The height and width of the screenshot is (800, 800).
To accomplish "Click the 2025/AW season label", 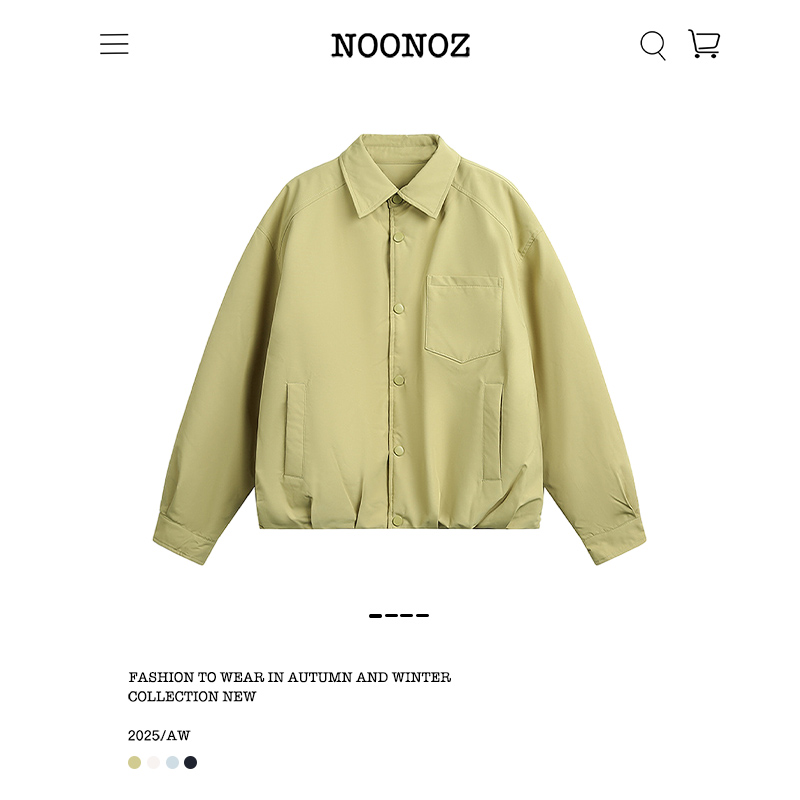I will 159,735.
